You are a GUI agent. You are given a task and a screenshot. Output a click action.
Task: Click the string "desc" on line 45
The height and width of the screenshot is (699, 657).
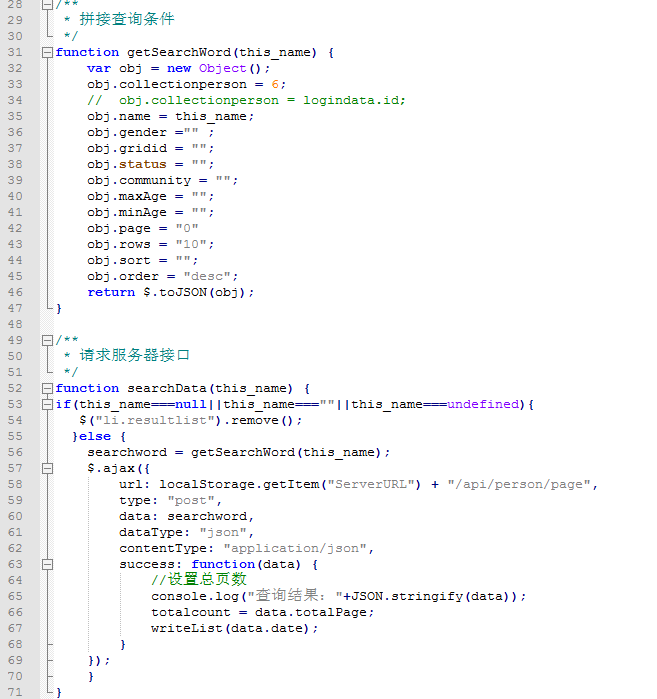point(207,276)
